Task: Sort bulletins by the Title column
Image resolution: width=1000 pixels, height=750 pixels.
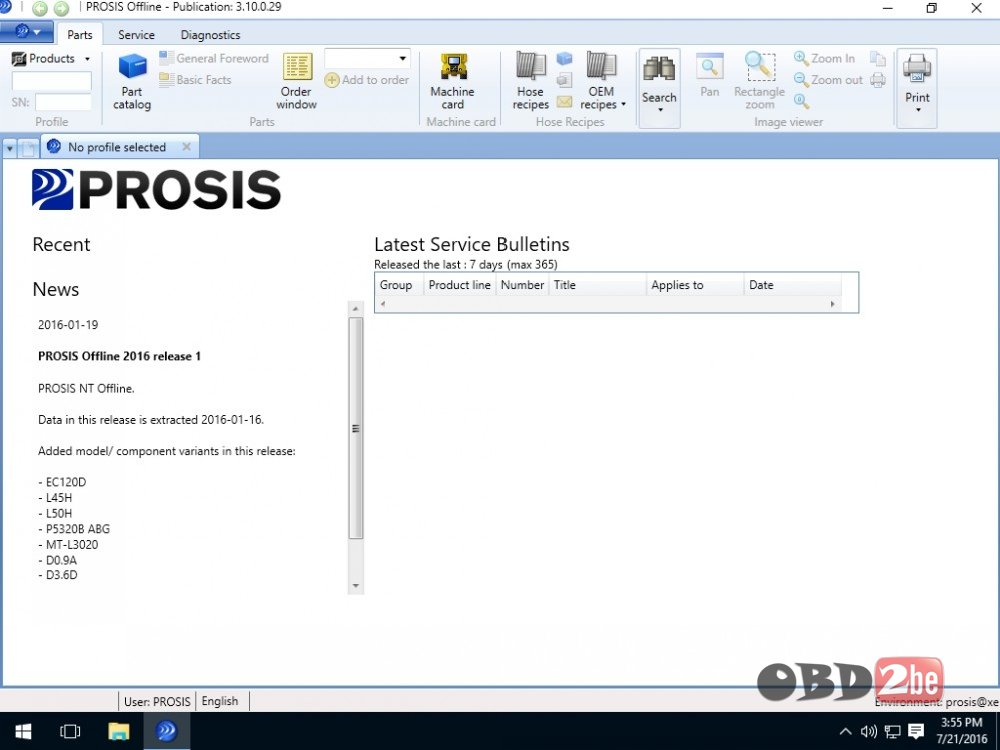Action: coord(598,285)
